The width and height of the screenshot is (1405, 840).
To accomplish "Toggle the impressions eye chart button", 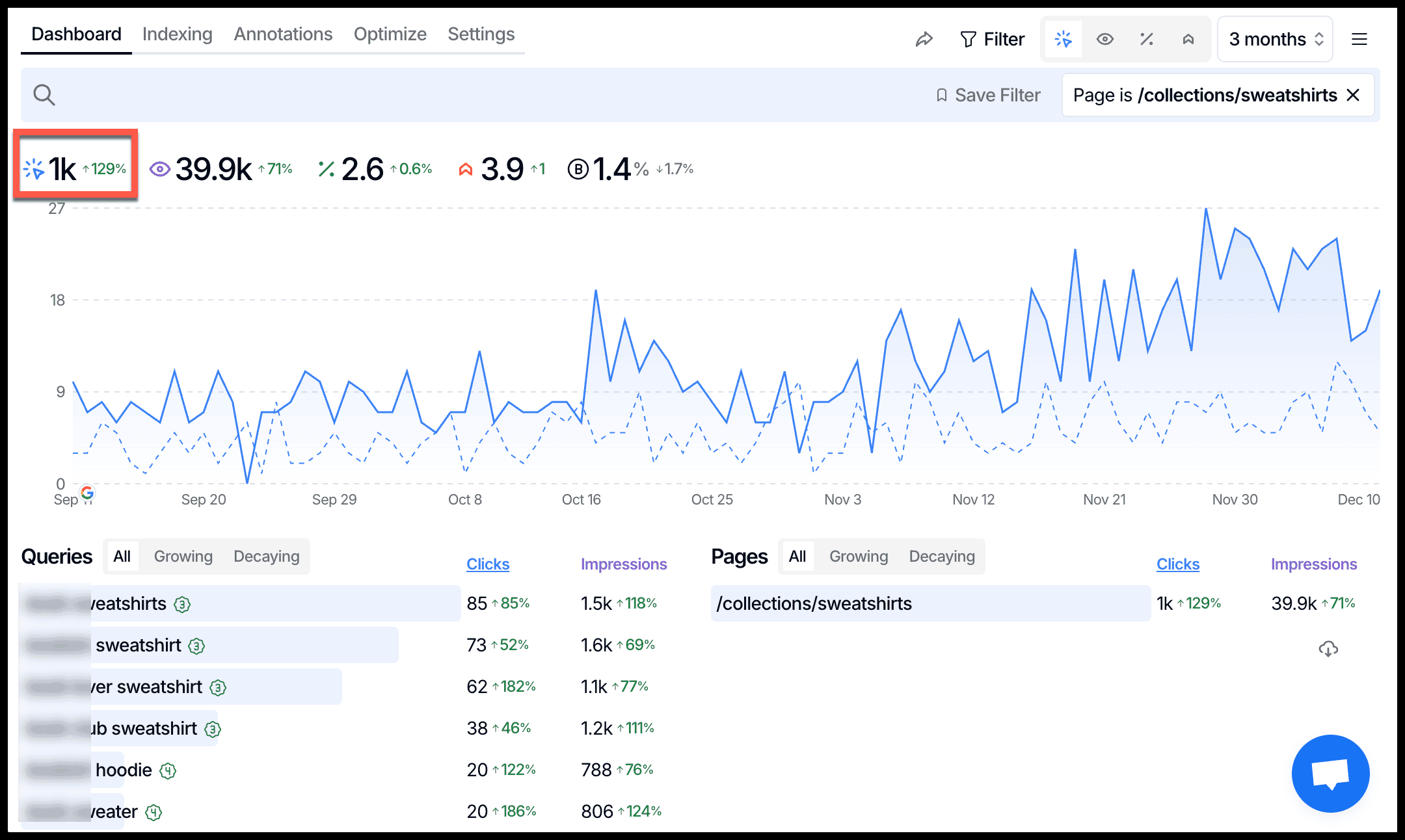I will coord(1105,40).
